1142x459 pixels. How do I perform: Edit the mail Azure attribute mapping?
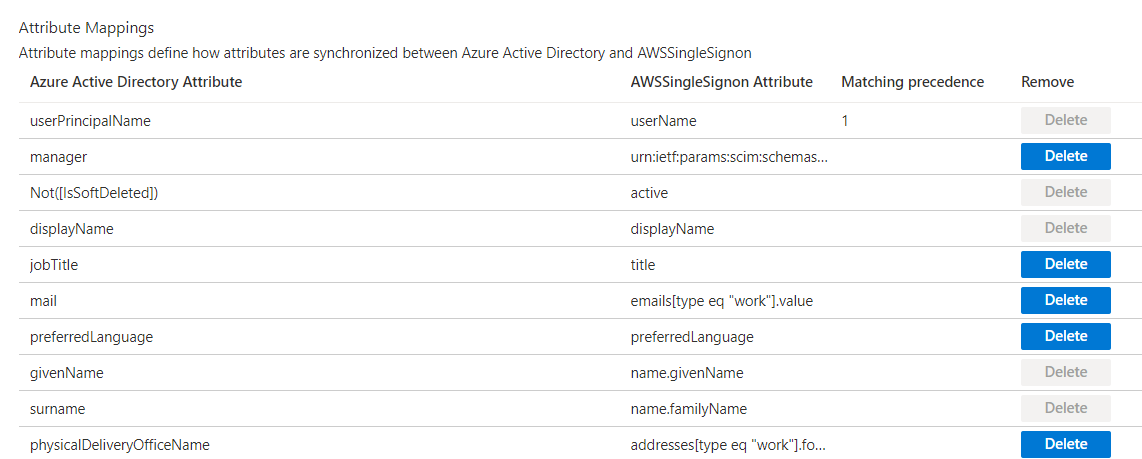[44, 301]
